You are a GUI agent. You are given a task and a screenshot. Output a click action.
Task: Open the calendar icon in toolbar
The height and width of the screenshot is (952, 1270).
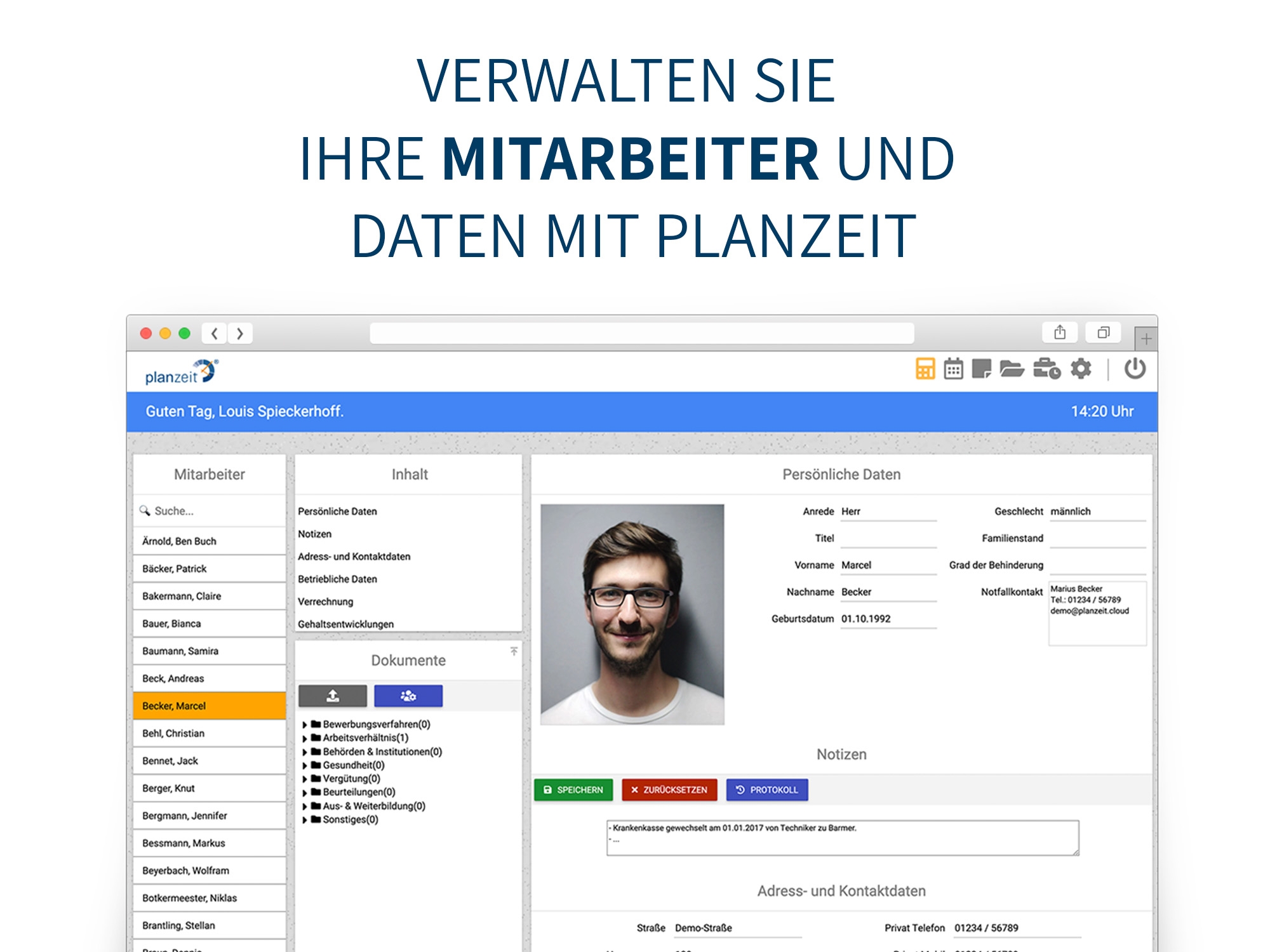point(953,369)
